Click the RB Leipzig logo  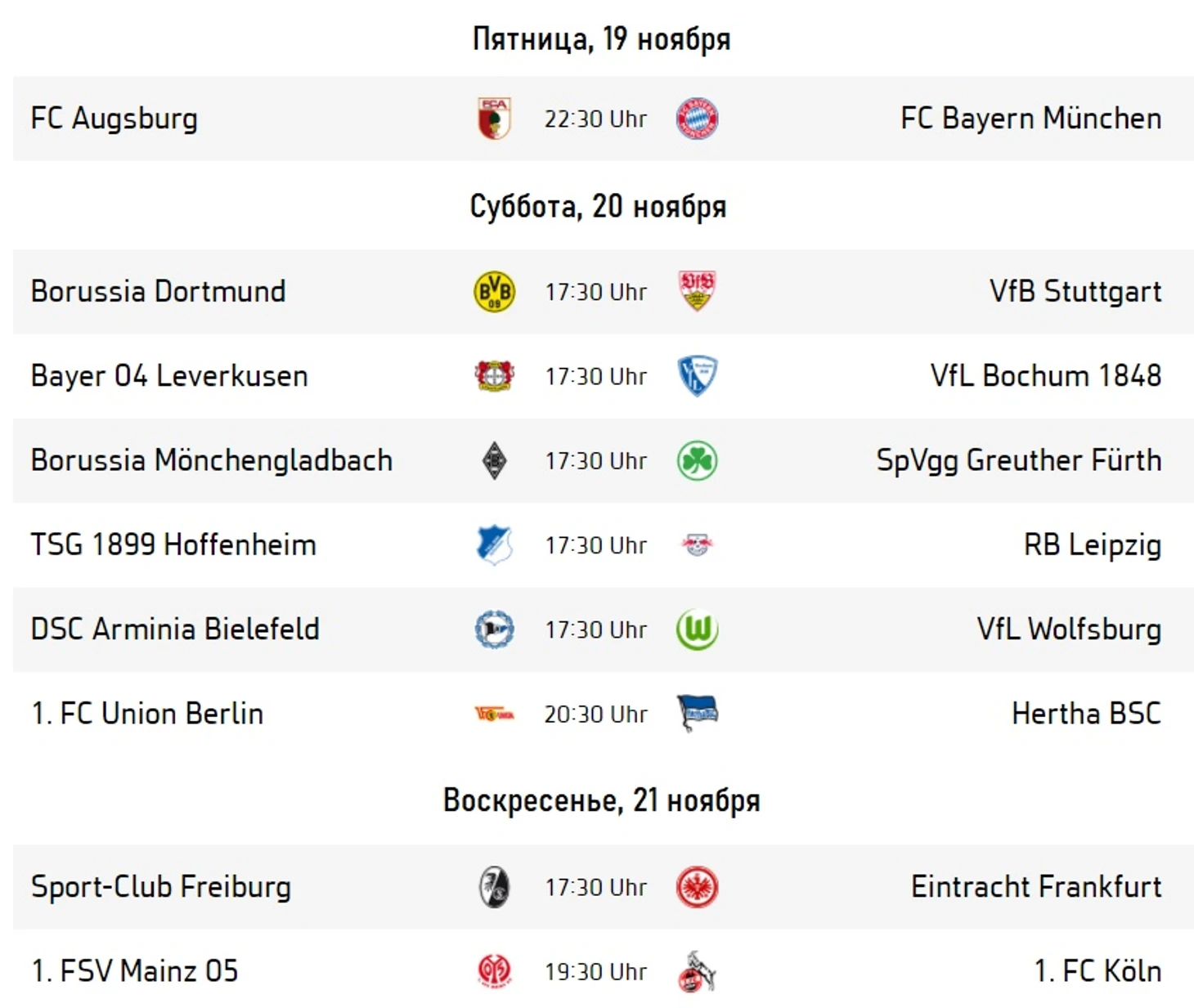coord(697,545)
